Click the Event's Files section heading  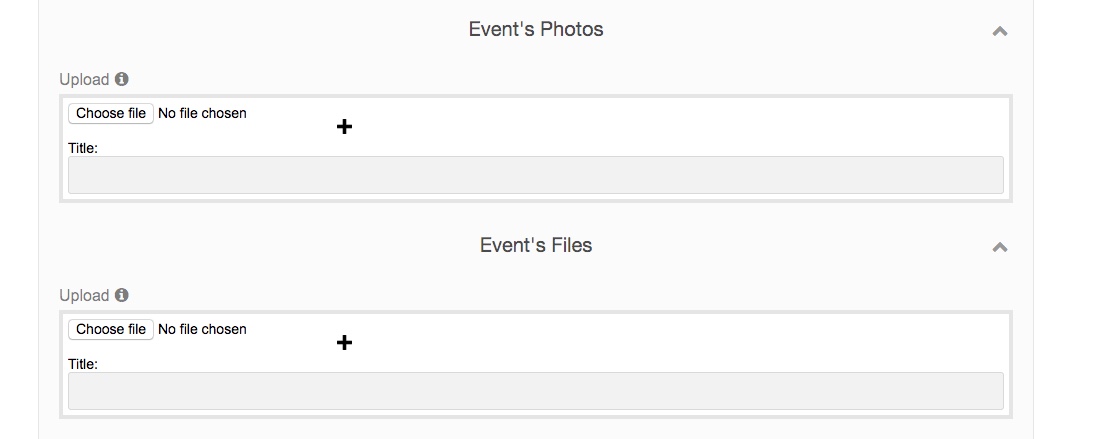click(x=536, y=245)
